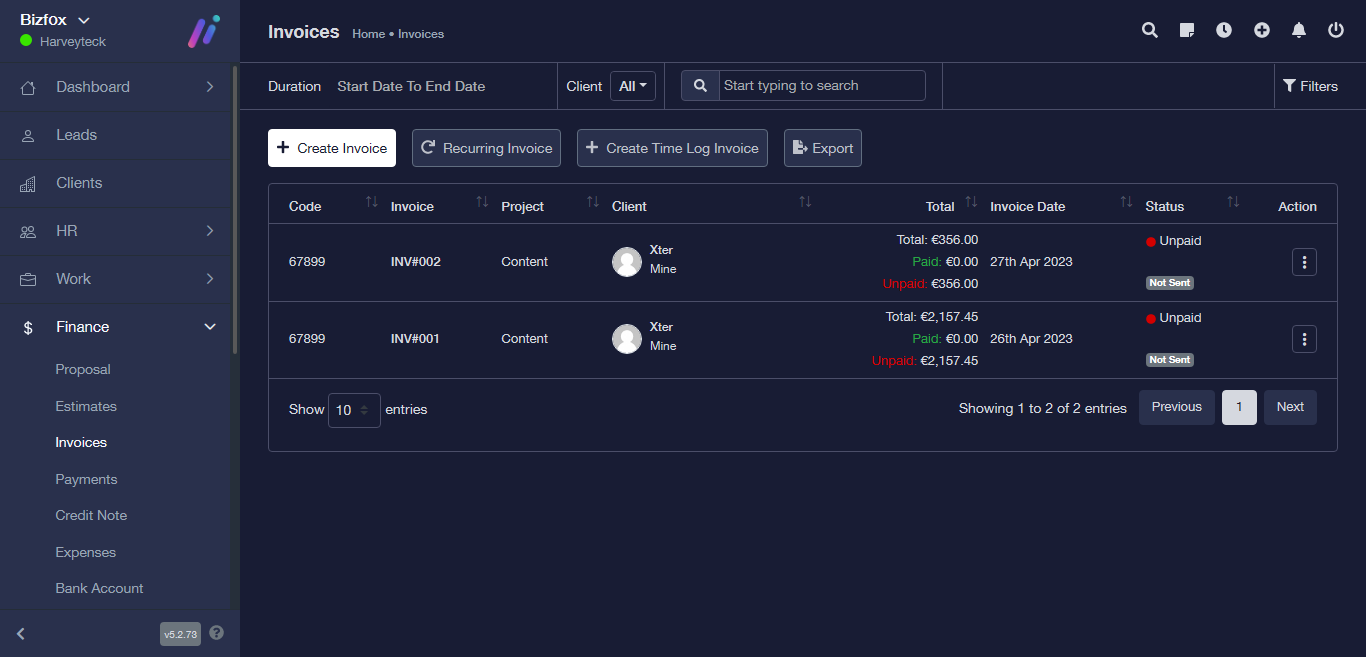1366x657 pixels.
Task: Click the power logout icon
Action: click(x=1336, y=30)
